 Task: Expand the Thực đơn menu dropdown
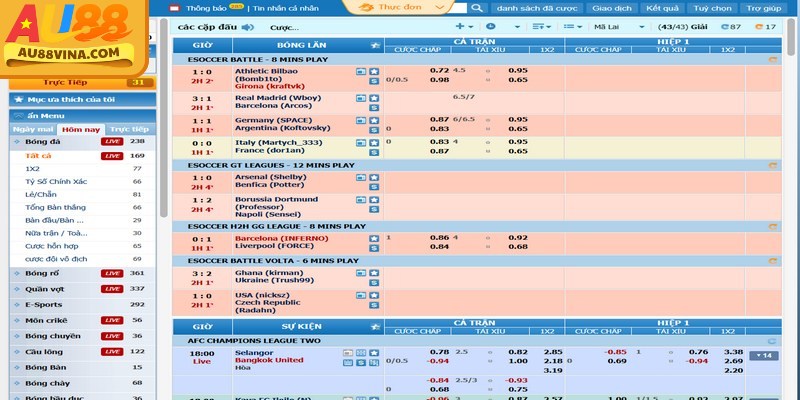click(398, 7)
